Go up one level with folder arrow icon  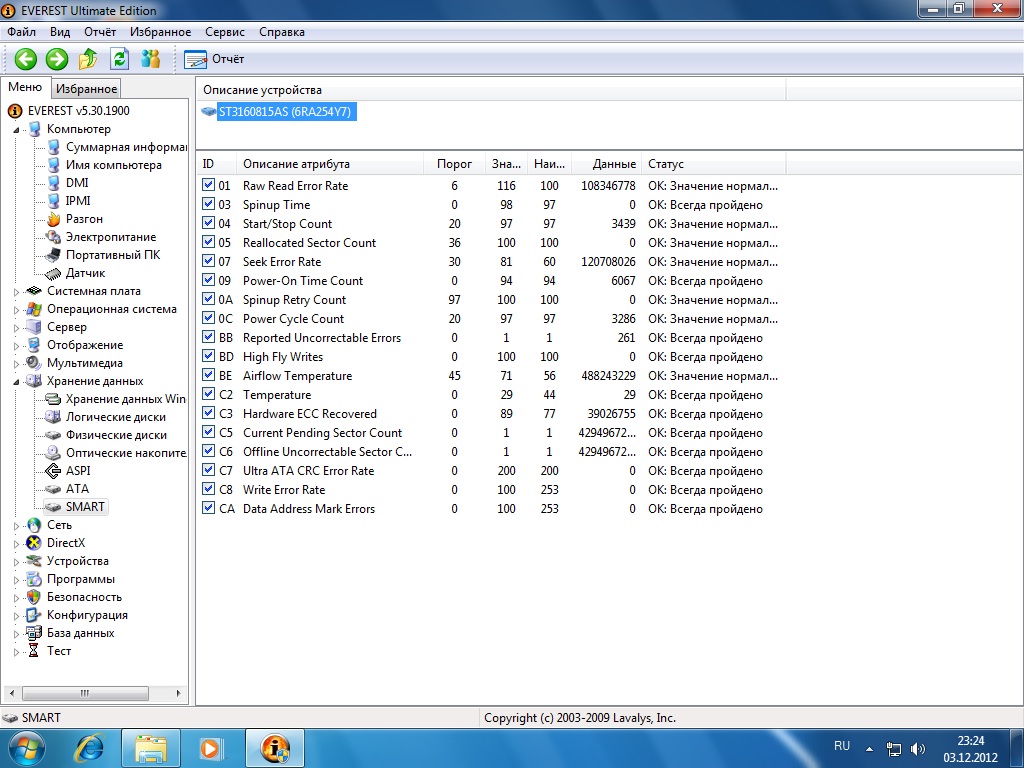(88, 59)
